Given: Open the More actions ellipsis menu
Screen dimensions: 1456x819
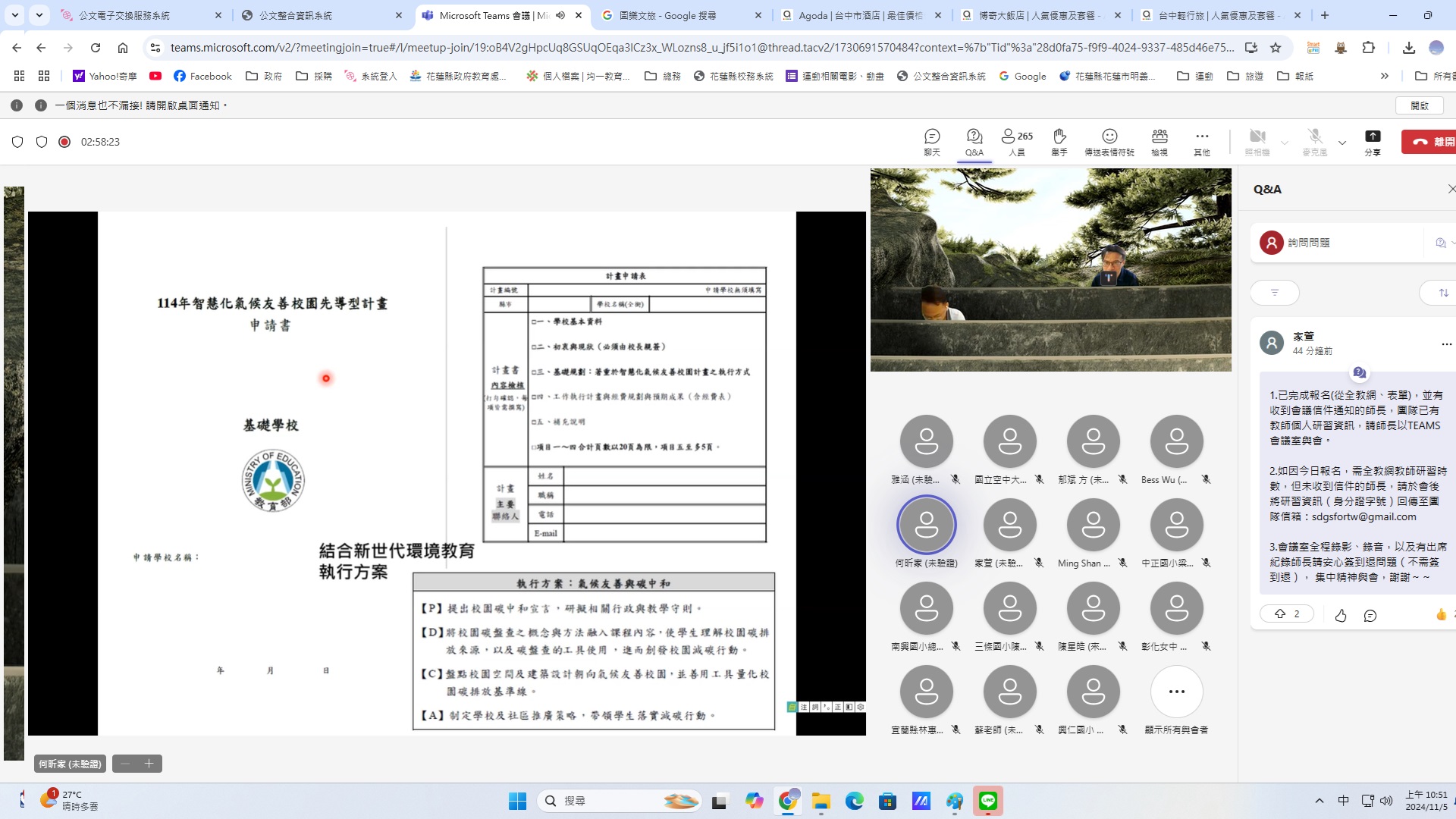Looking at the screenshot, I should pyautogui.click(x=1201, y=141).
